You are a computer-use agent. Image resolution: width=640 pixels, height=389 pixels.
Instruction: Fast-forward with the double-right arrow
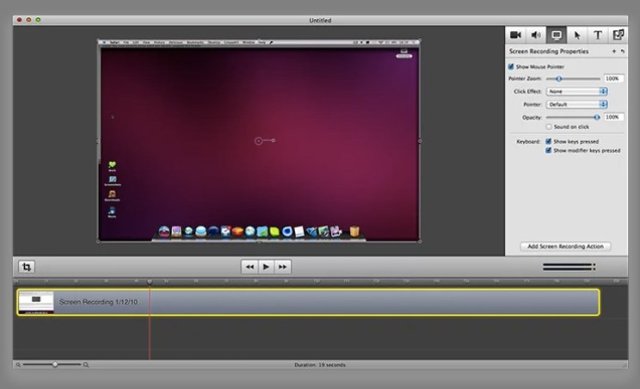(x=282, y=267)
